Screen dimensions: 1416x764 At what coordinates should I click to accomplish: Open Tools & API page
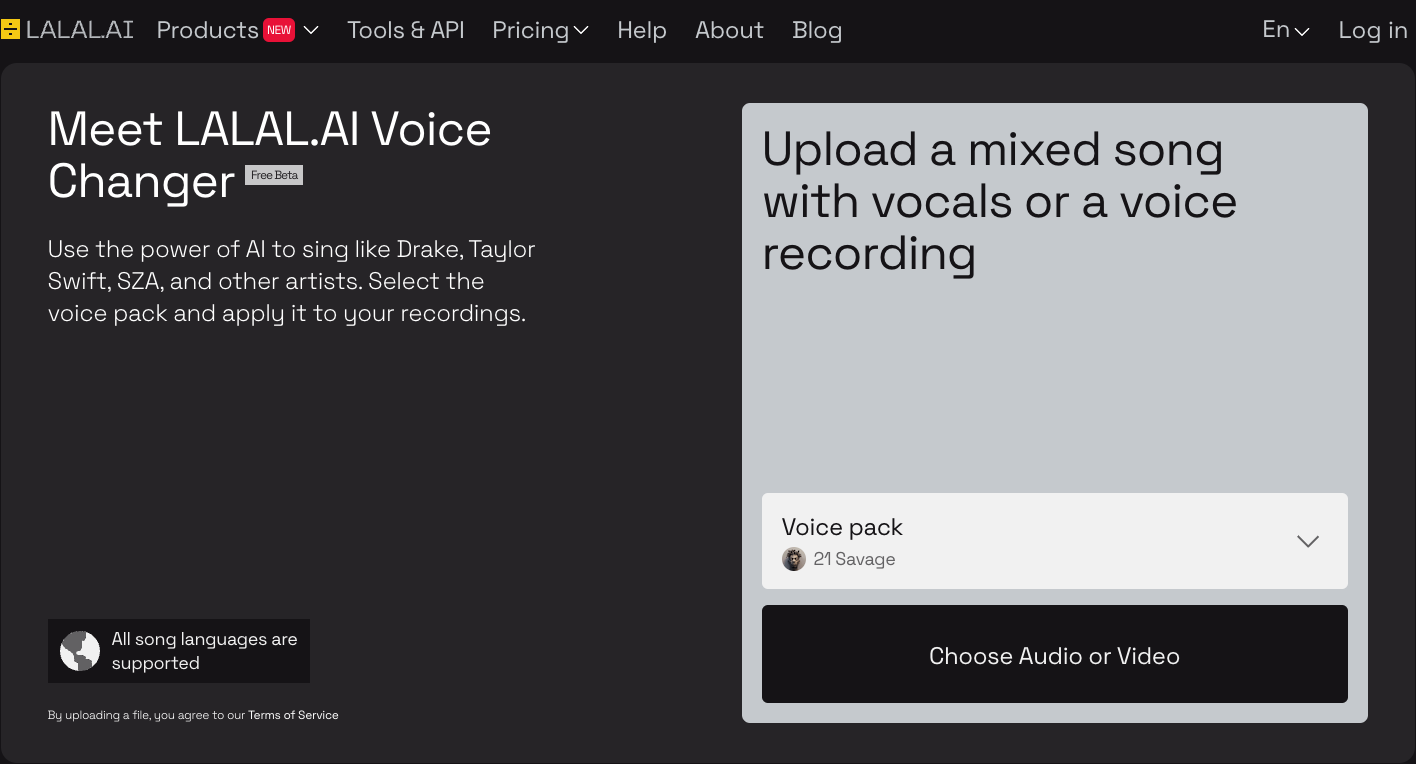(406, 30)
